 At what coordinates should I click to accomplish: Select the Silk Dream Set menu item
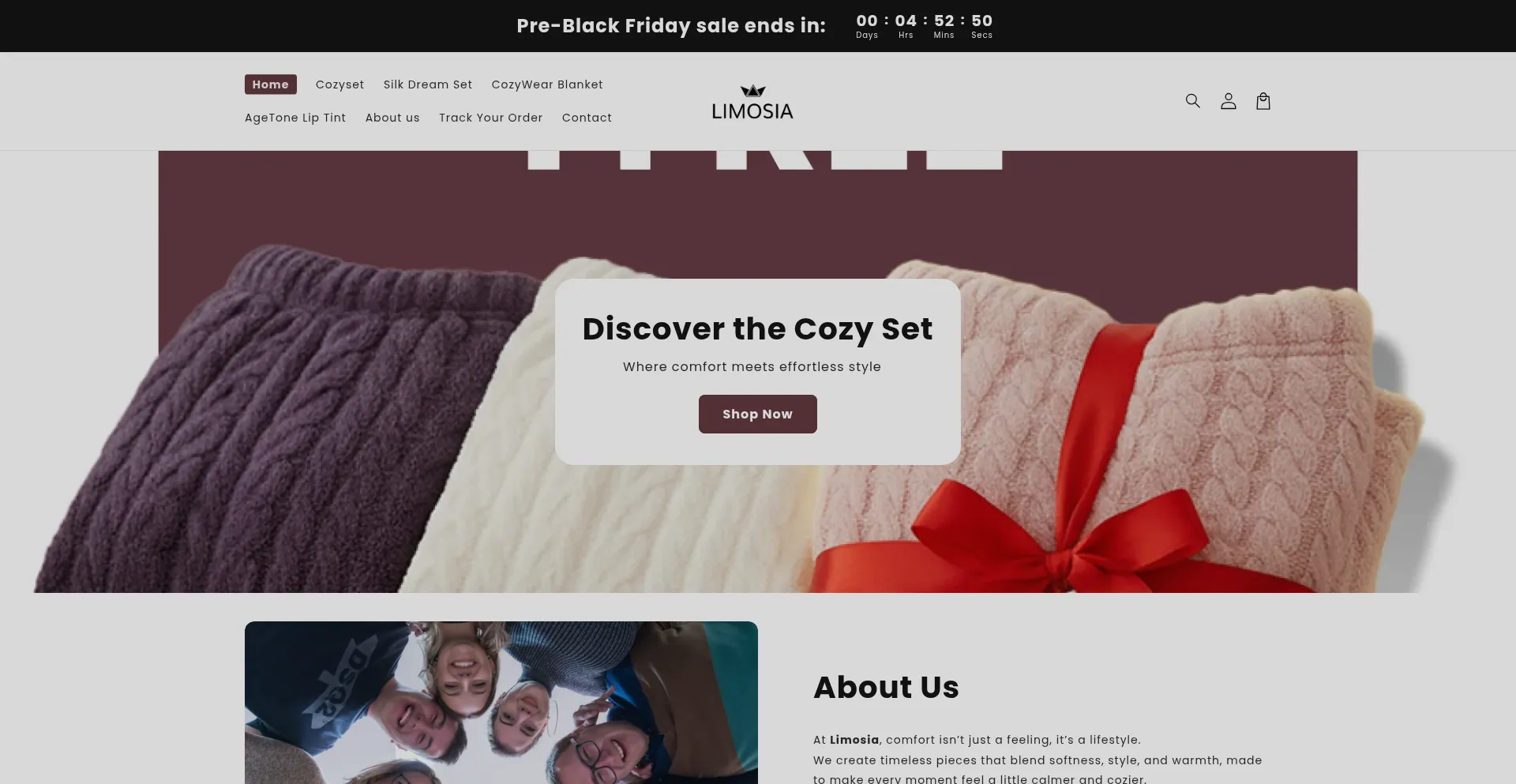point(428,84)
